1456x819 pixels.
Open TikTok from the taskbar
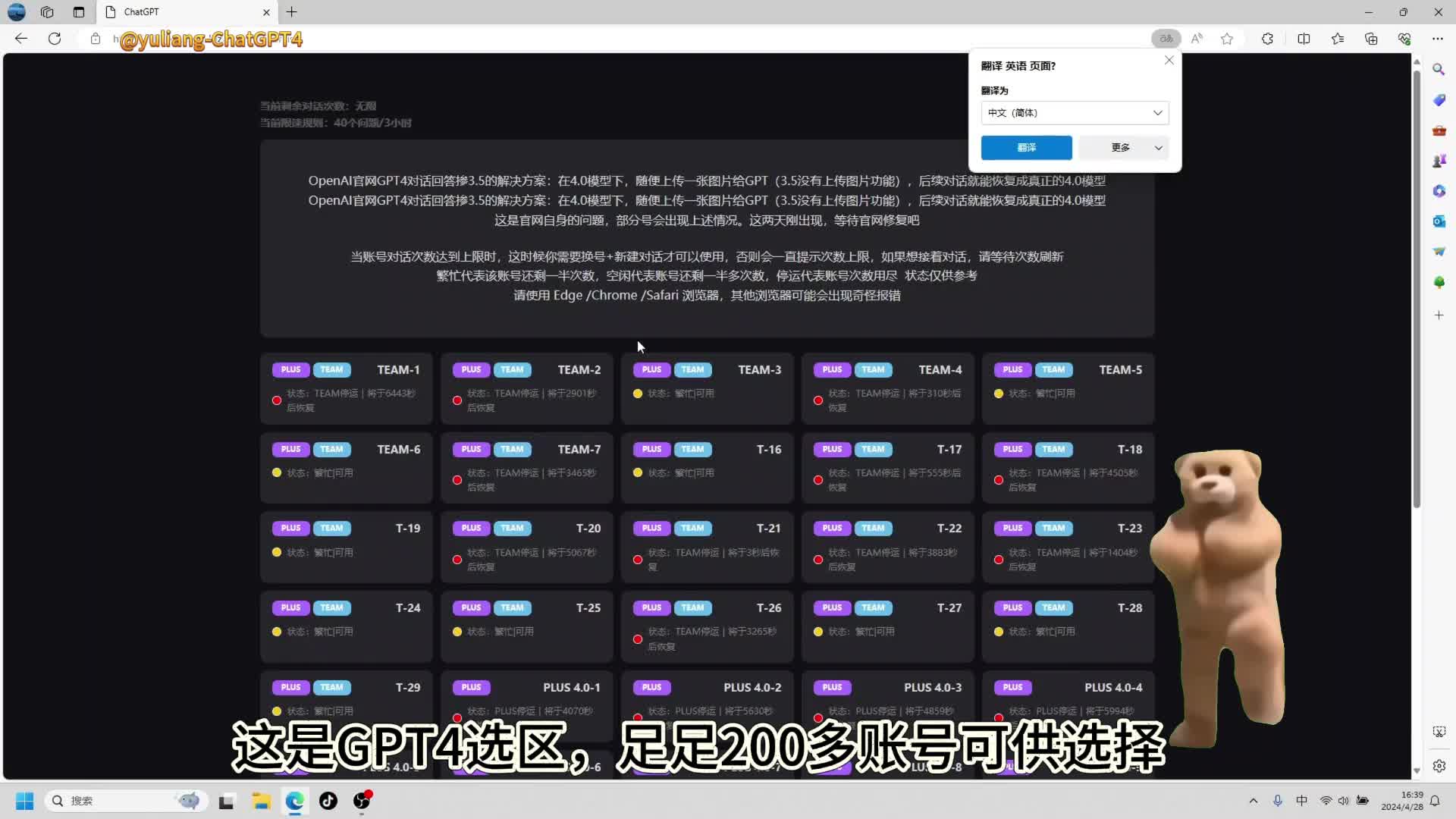click(328, 801)
